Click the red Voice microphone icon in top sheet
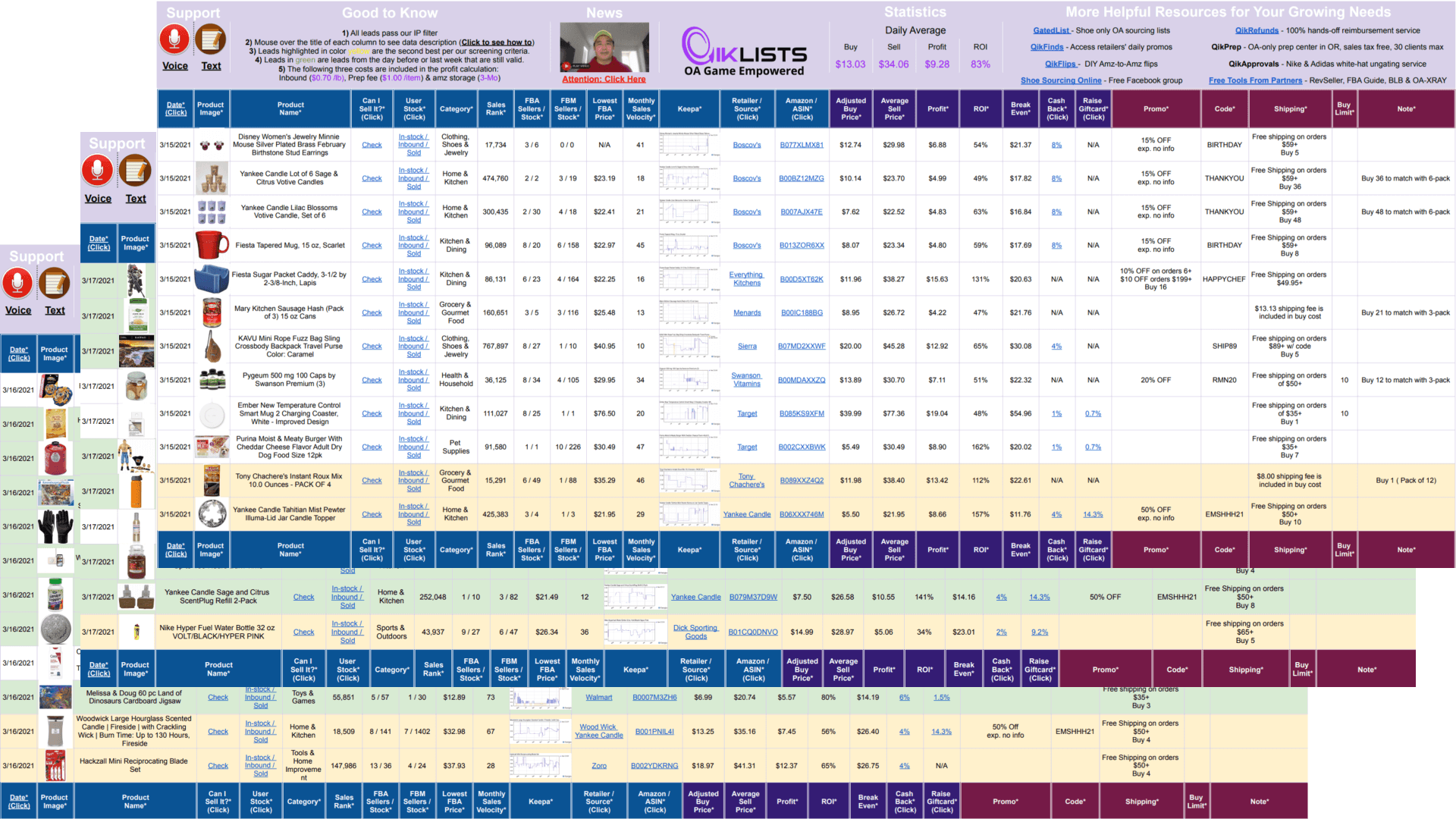 pyautogui.click(x=174, y=39)
